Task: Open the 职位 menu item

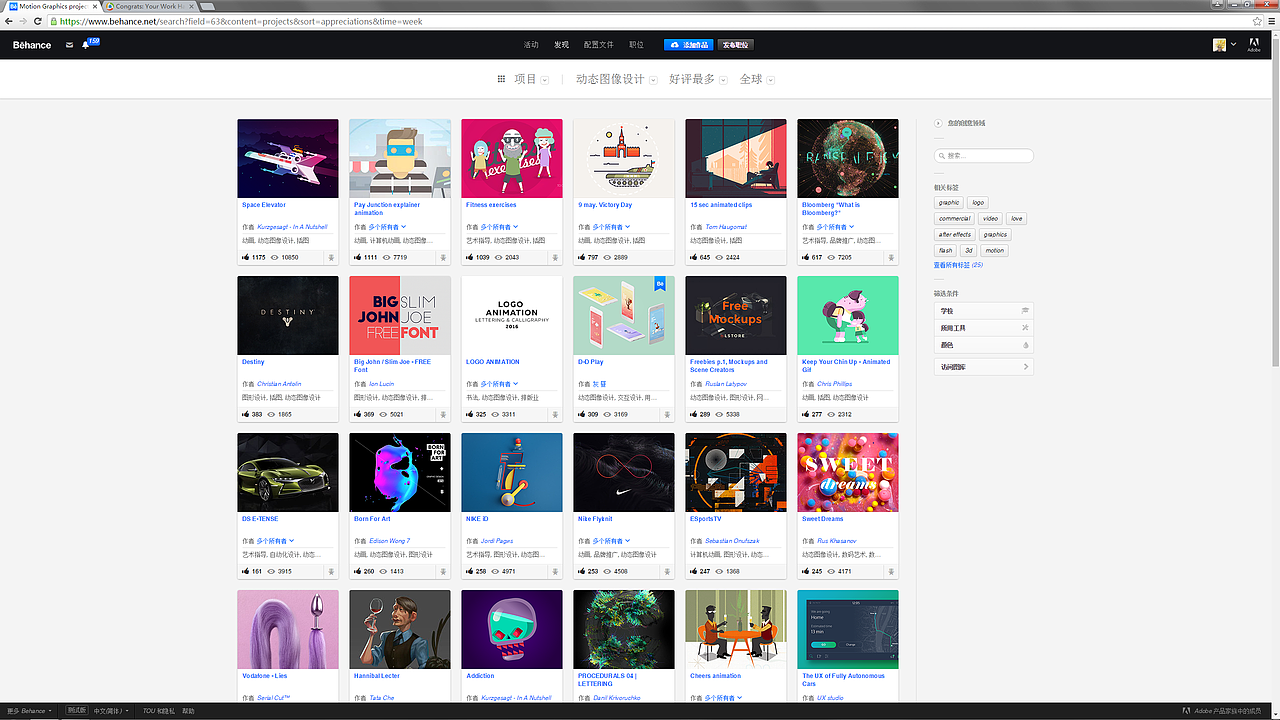Action: coord(636,45)
